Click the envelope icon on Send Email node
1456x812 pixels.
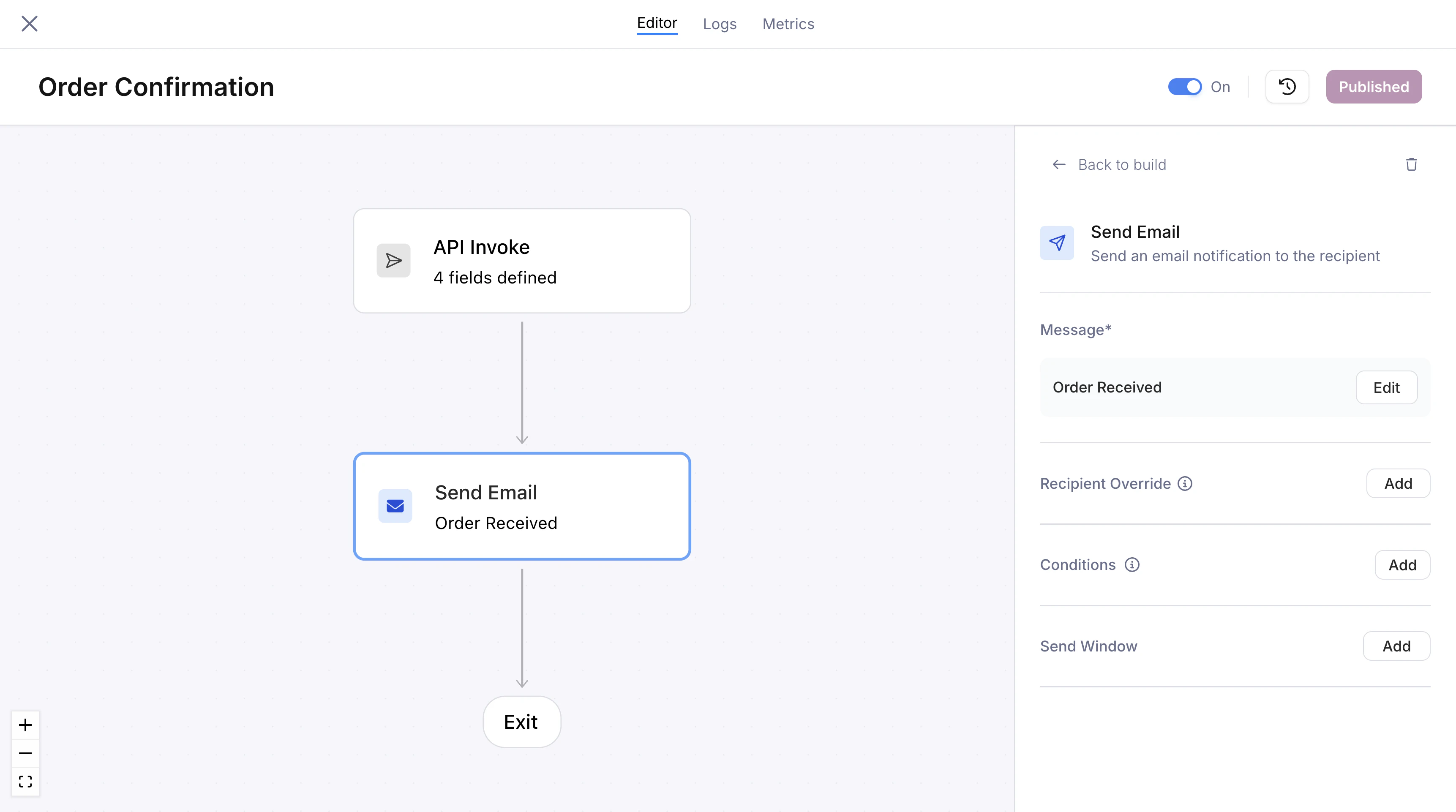pyautogui.click(x=395, y=506)
